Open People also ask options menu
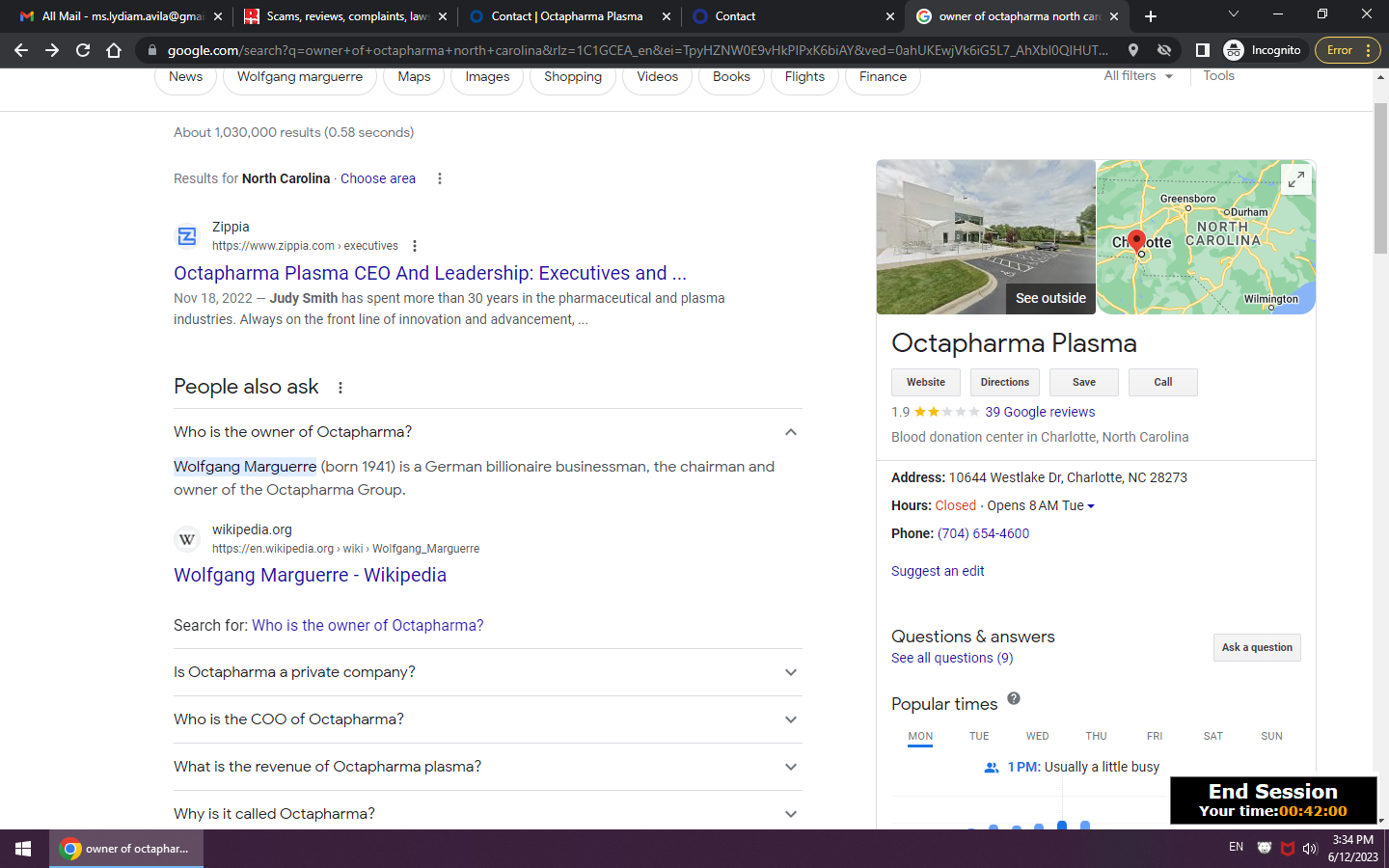 point(340,388)
